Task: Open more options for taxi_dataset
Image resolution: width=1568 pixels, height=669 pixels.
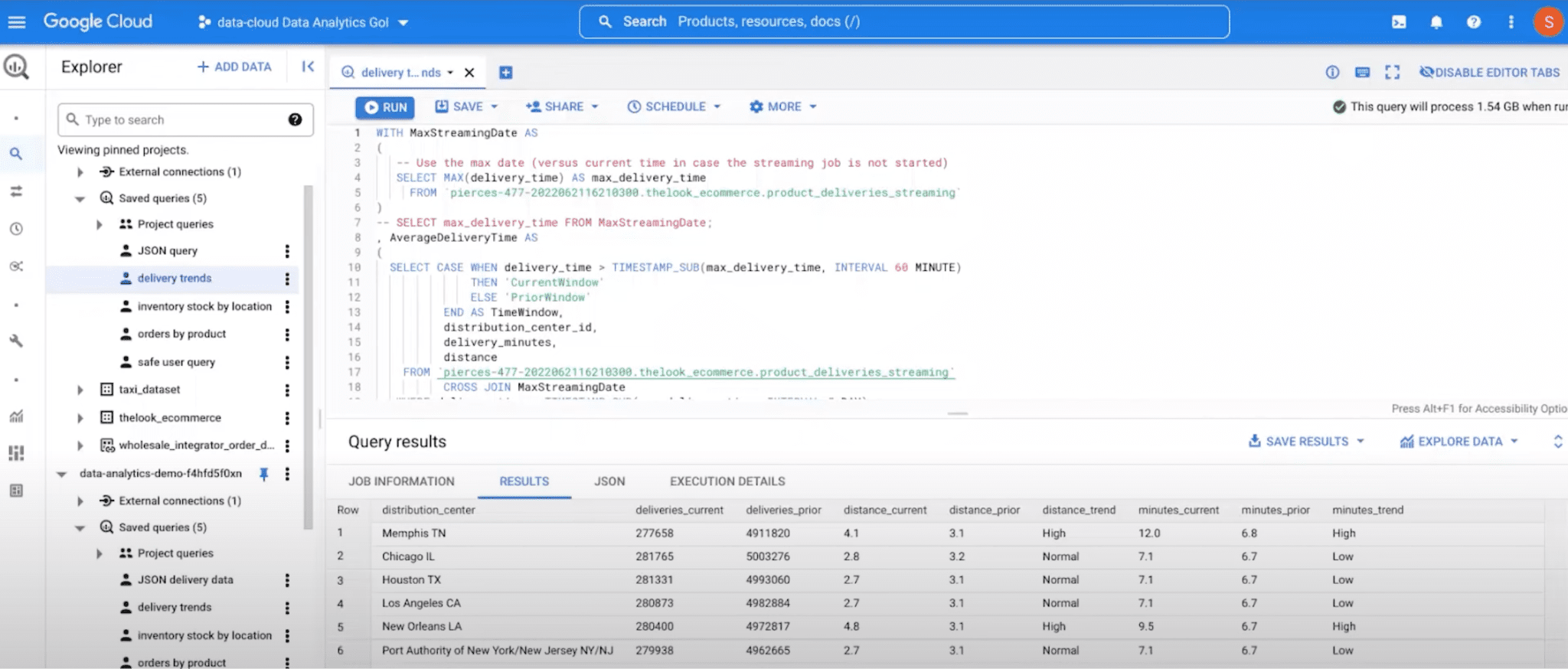Action: pos(287,390)
